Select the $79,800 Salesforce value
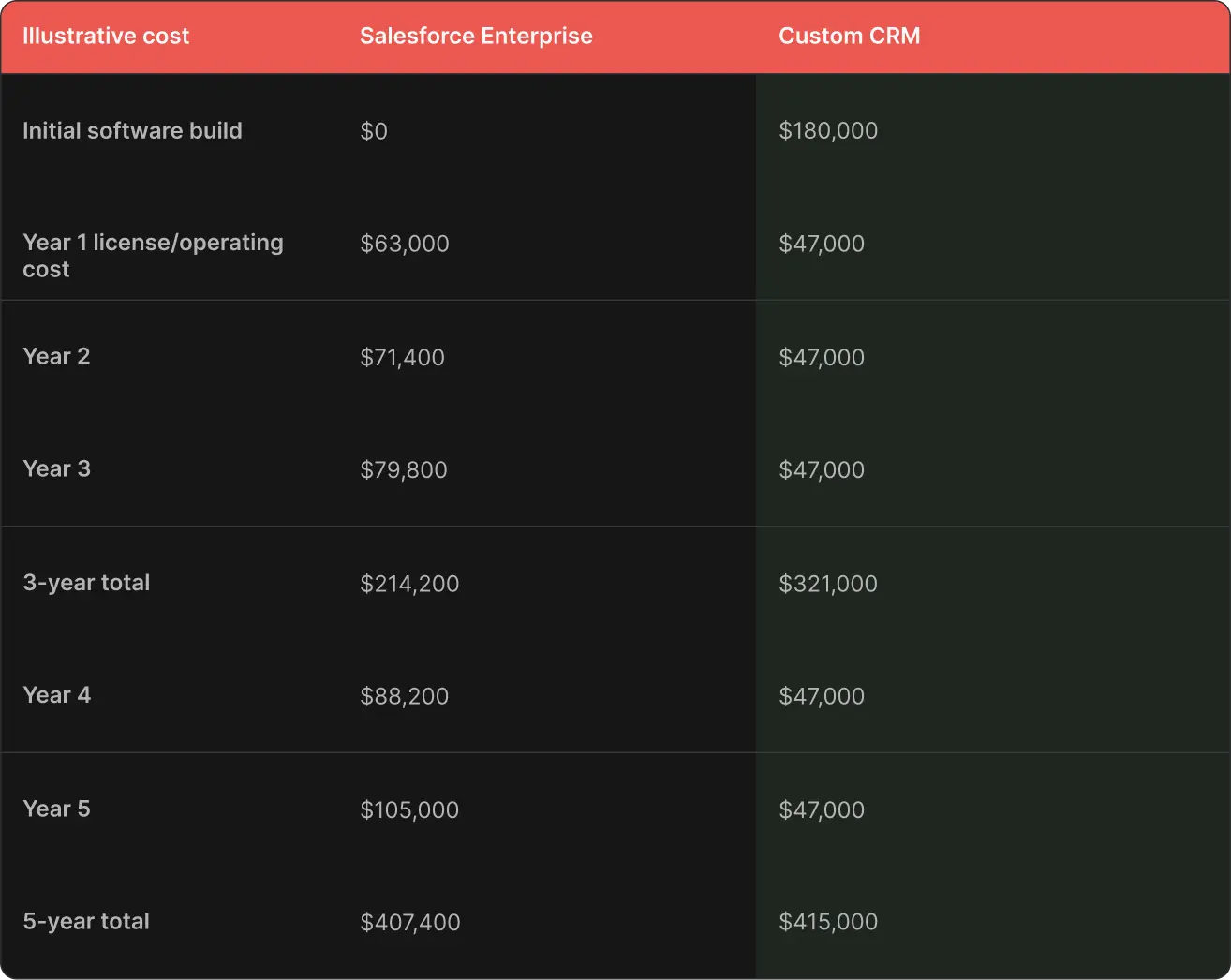 (404, 469)
